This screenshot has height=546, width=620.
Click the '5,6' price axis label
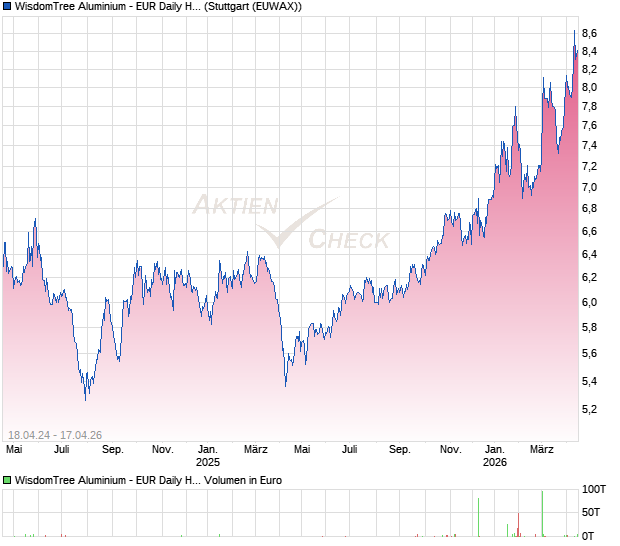(x=589, y=353)
